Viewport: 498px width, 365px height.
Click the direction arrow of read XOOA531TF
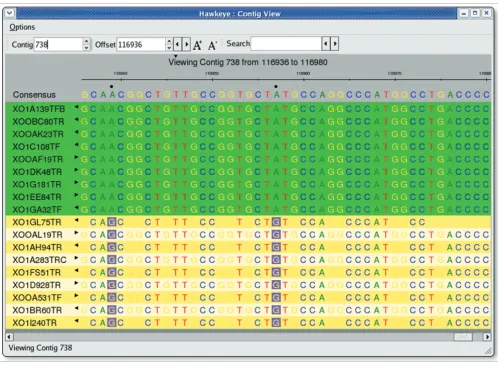(76, 295)
